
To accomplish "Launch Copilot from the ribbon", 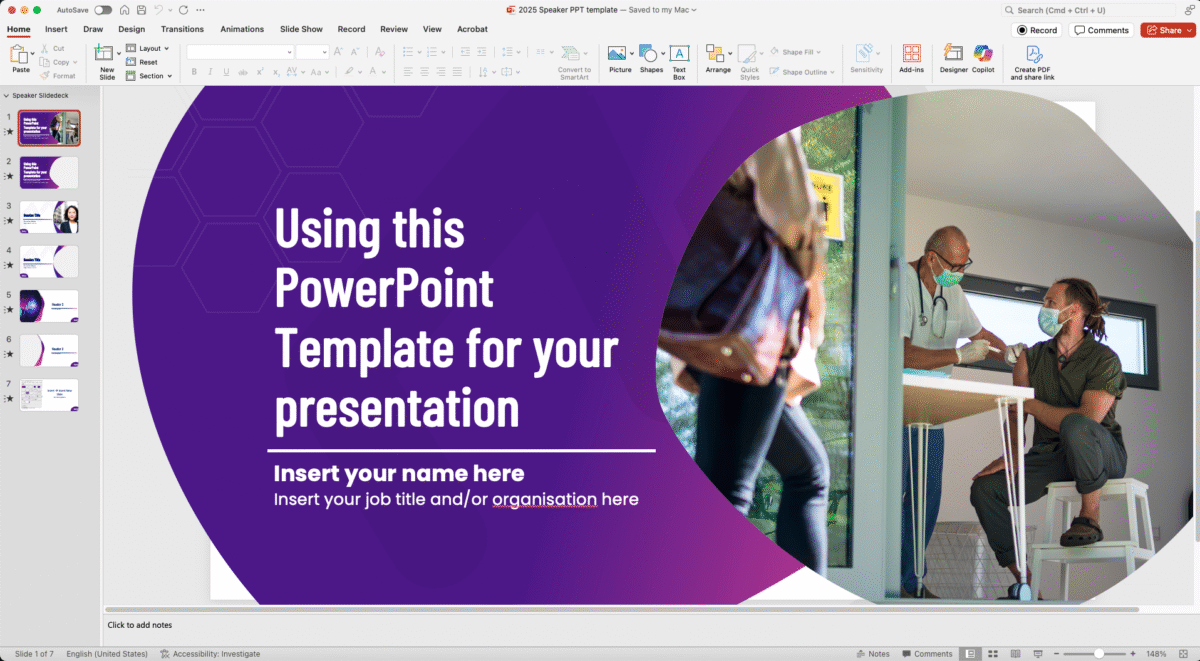I will [x=983, y=57].
